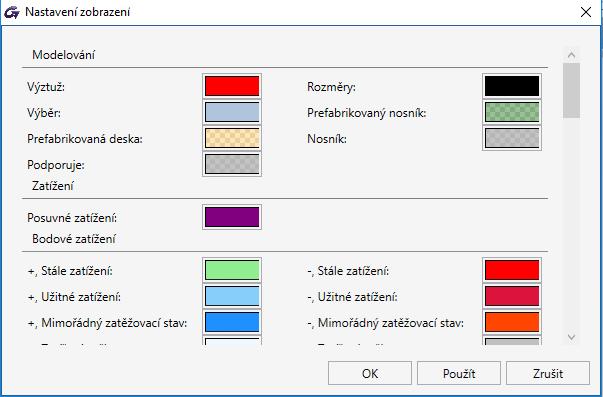Click the vertical scrollbar thumb
The image size is (603, 397).
[x=571, y=90]
